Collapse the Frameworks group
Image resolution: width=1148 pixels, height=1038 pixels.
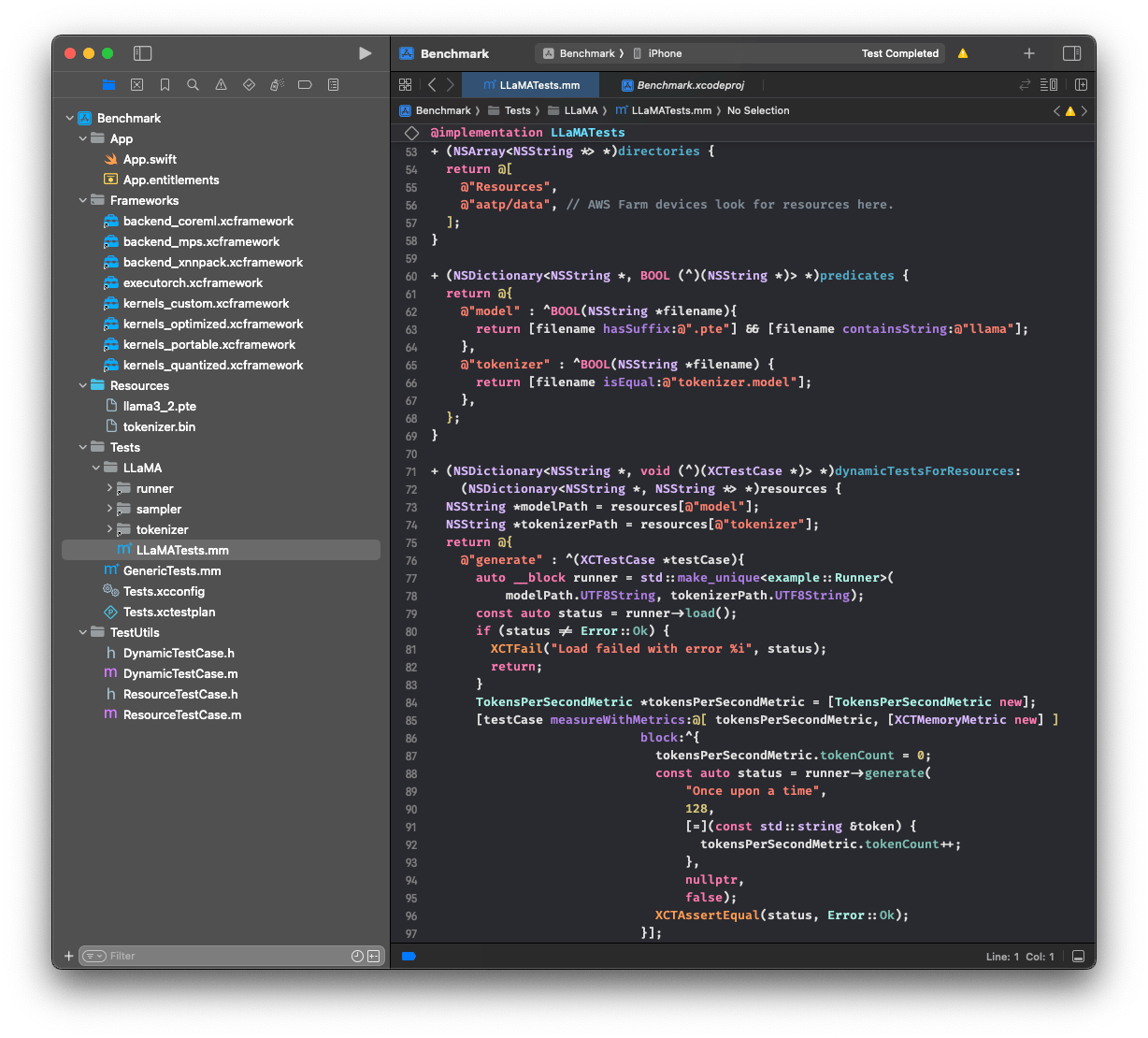(x=83, y=200)
